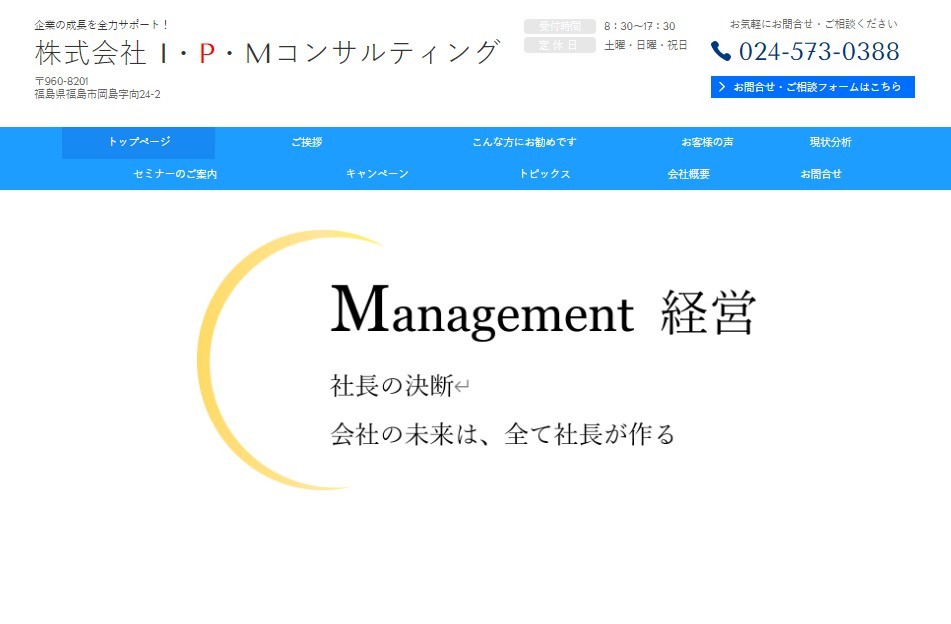Screen dimensions: 951x624
Task: Click the arrow icon on the contact form button
Action: click(723, 87)
